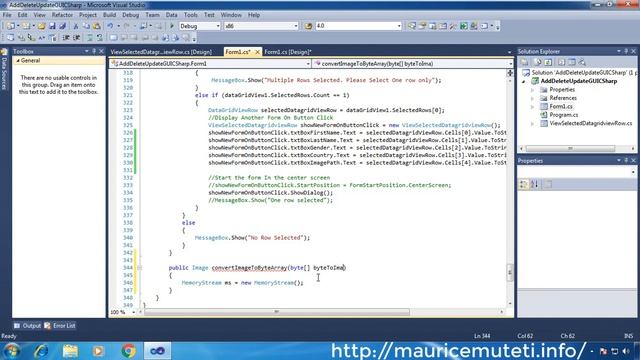Collapse the General toolbox group
The image size is (640, 360).
click(18, 60)
